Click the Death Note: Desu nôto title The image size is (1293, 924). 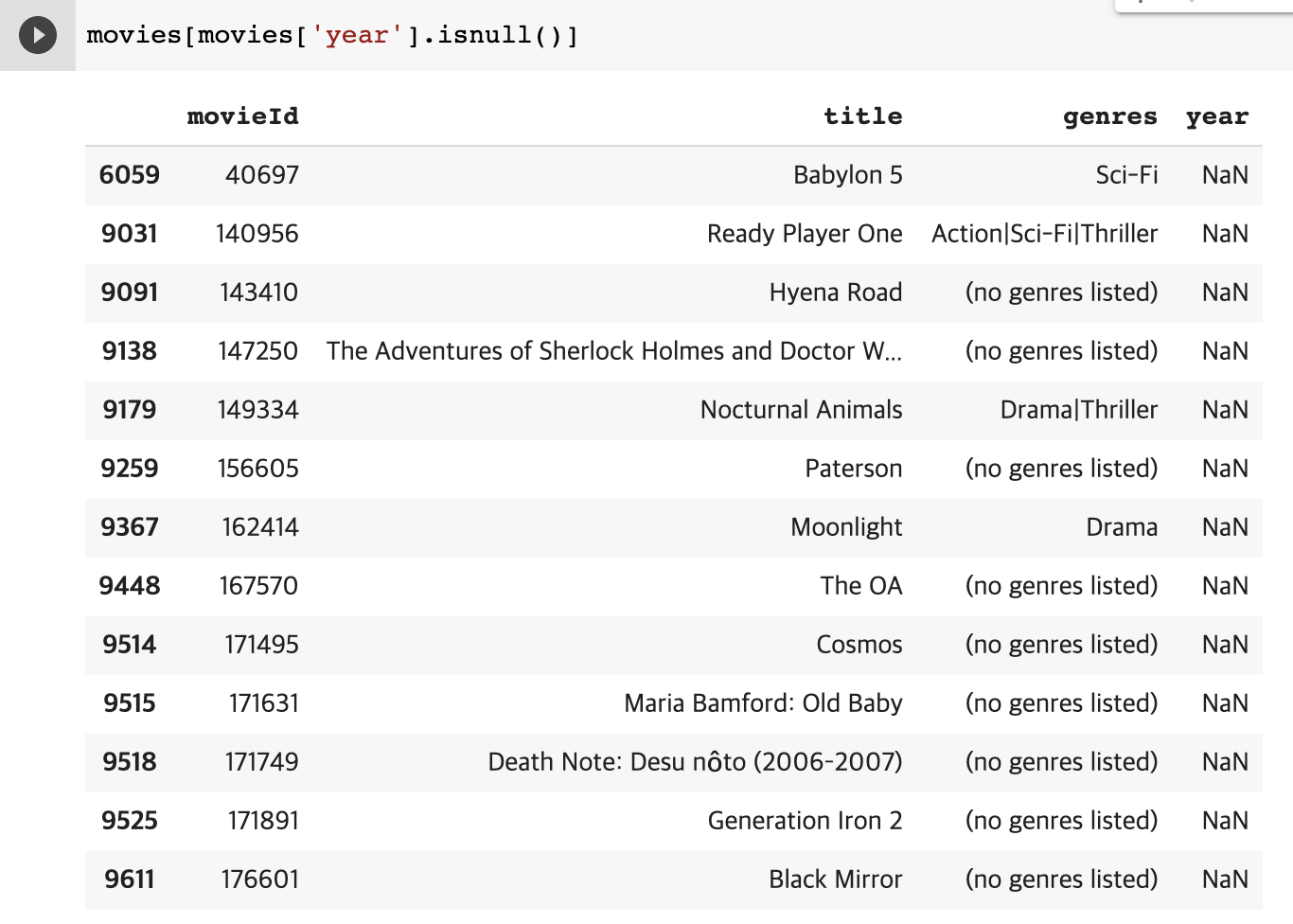(695, 762)
